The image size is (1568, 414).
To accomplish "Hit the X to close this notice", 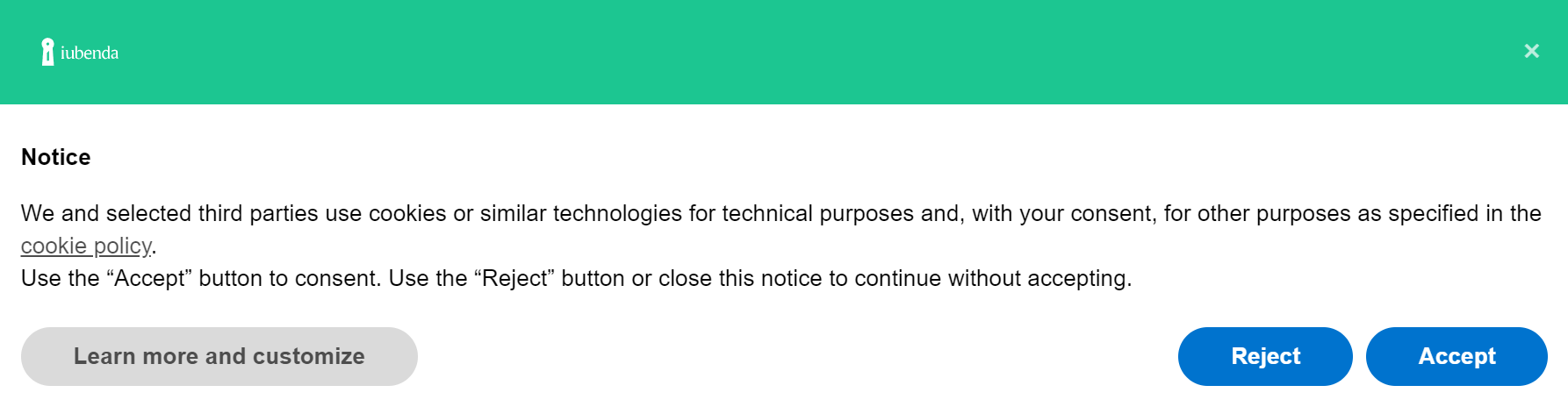I will [1531, 51].
